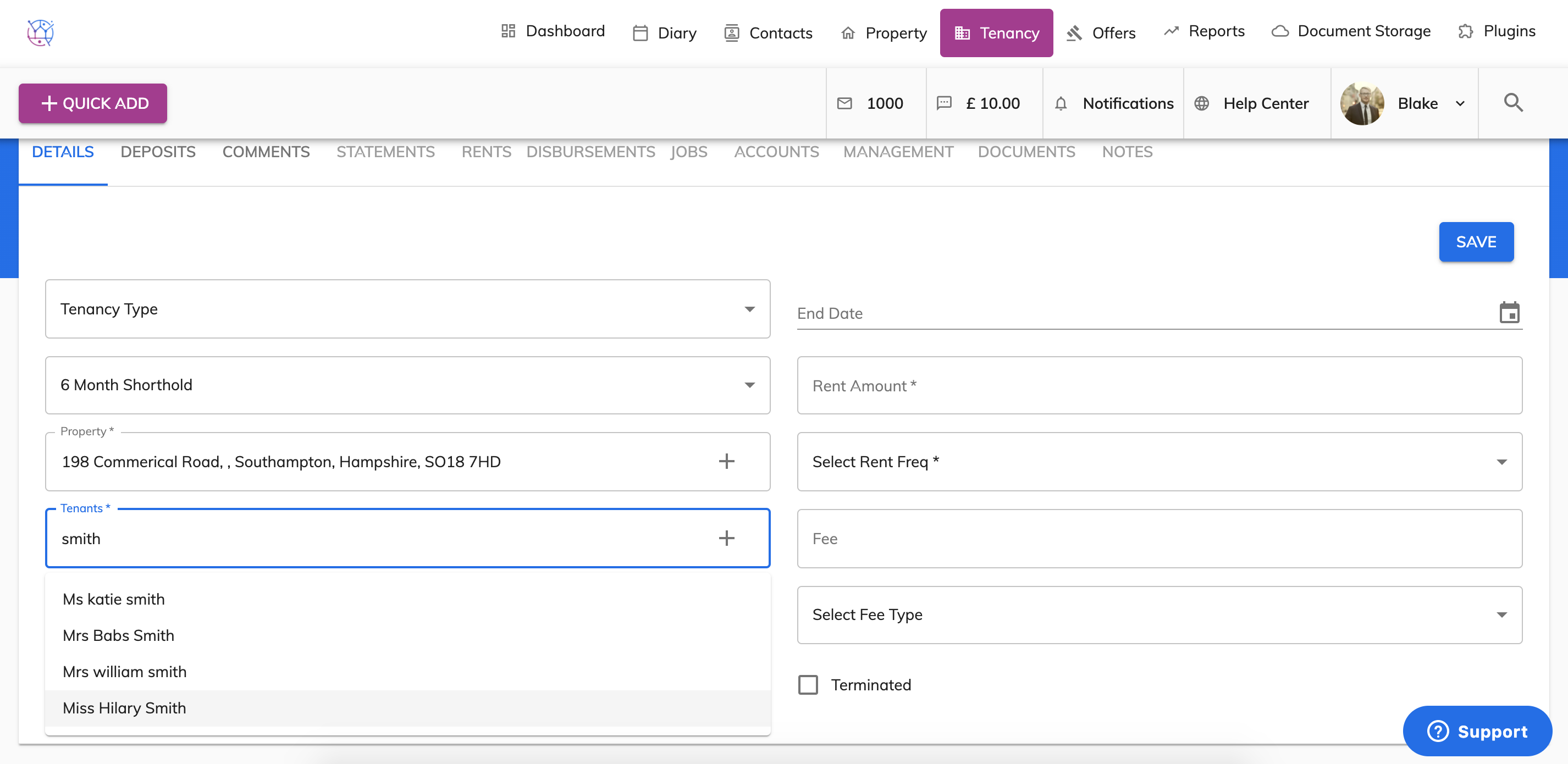Open the End Date calendar picker

pos(1509,313)
